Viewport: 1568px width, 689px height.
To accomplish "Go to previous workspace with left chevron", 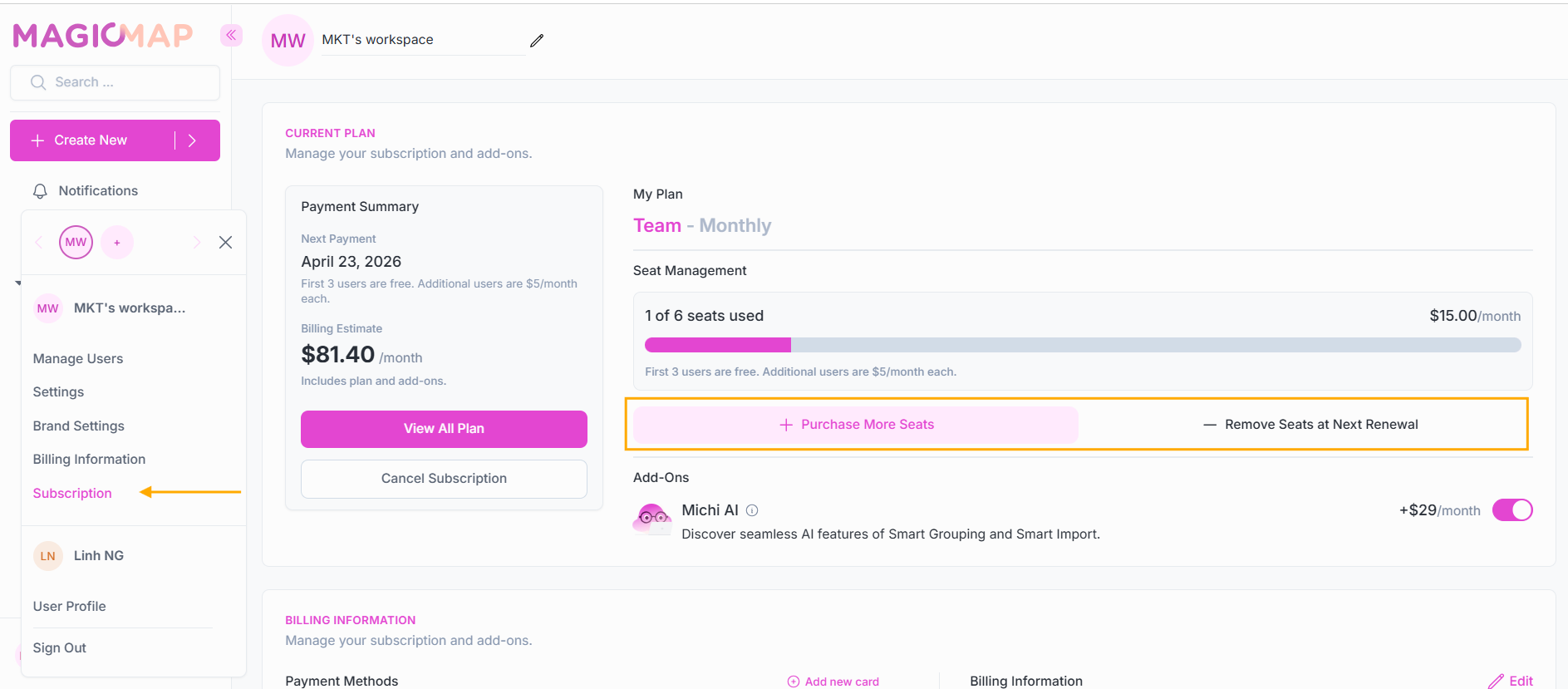I will (x=38, y=243).
